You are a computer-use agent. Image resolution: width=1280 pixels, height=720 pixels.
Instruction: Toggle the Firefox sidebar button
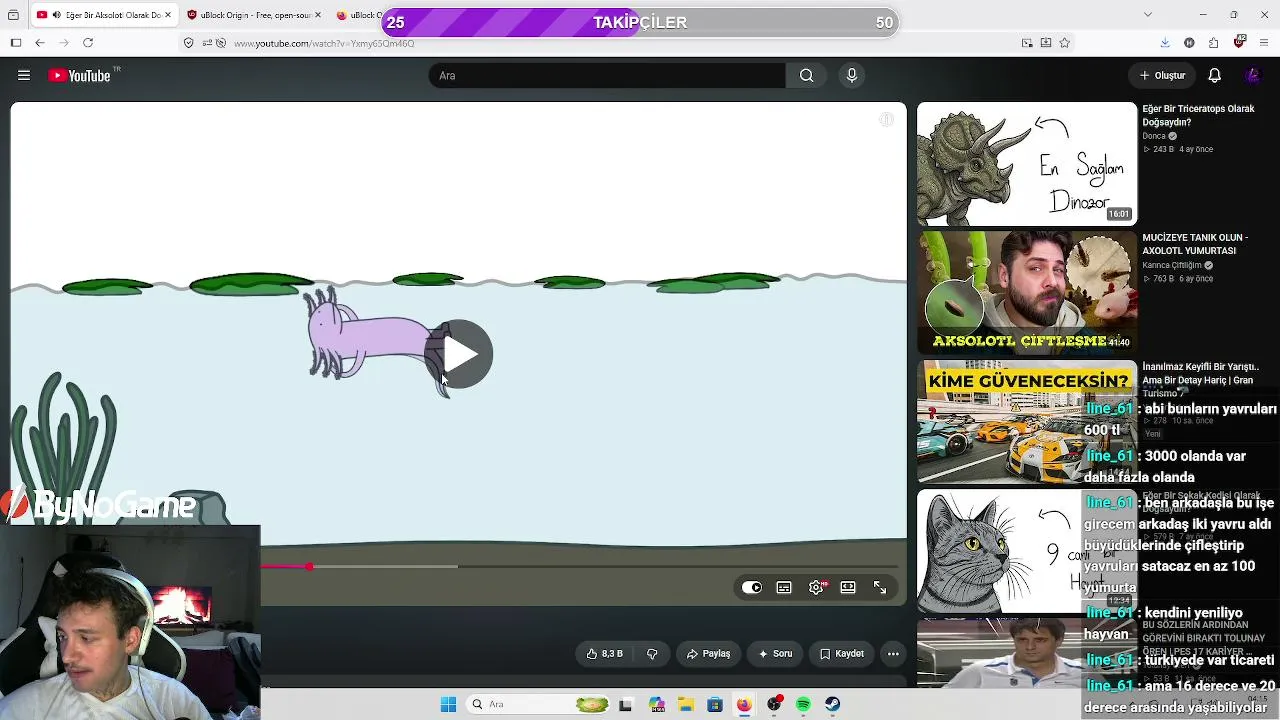click(x=16, y=43)
